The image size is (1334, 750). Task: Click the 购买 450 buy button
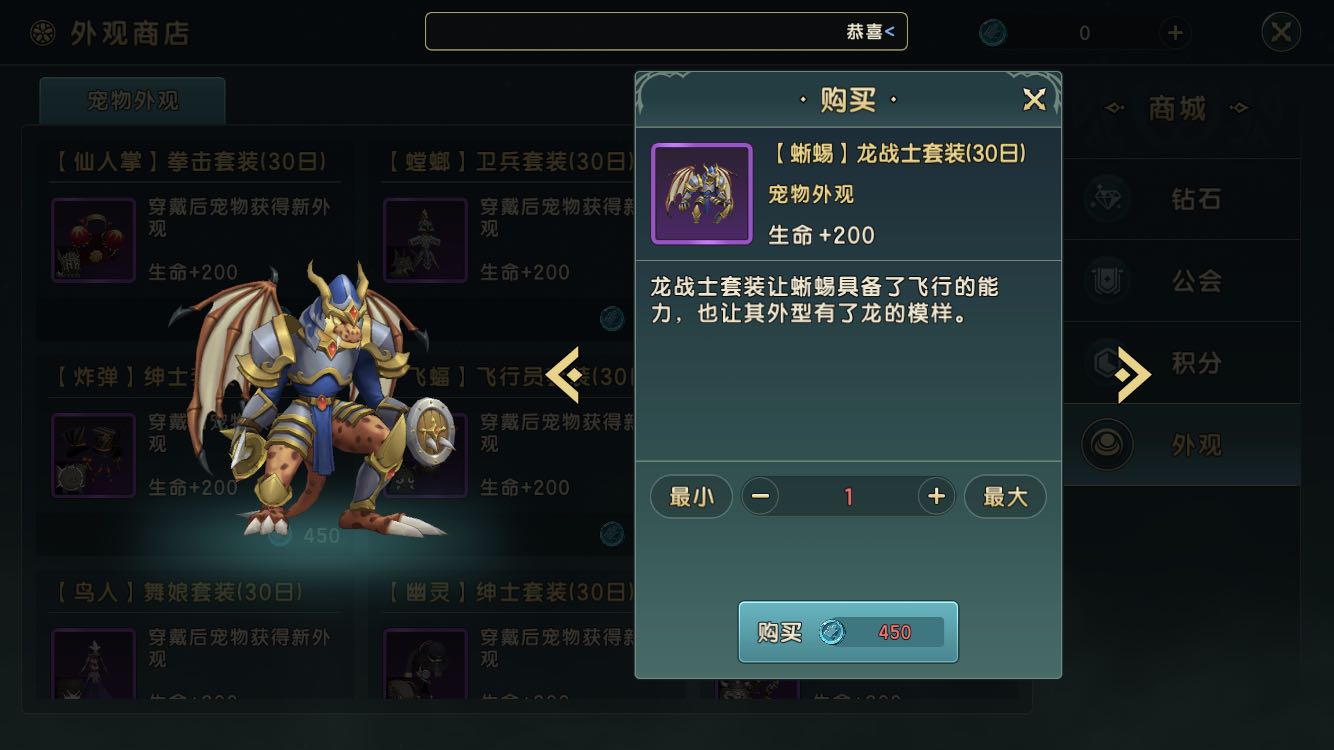coord(848,632)
